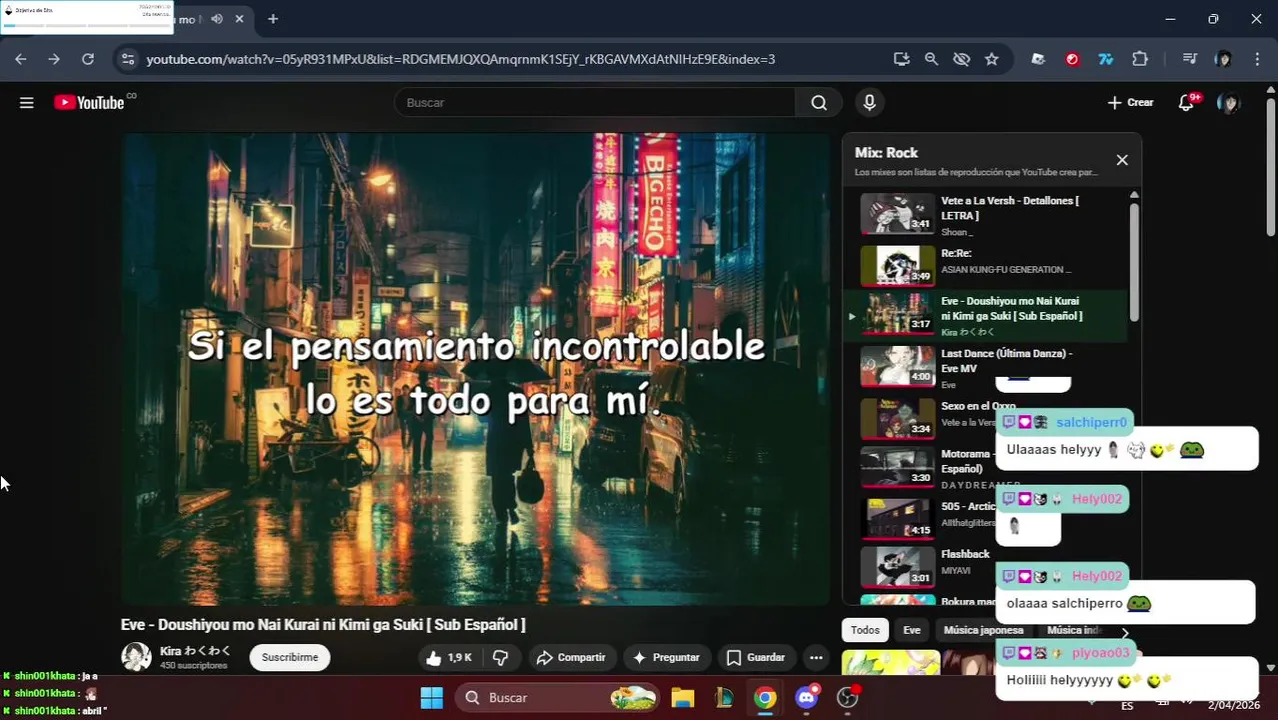Select the Todos filter chip
Screen dimensions: 1278x720
click(x=865, y=630)
